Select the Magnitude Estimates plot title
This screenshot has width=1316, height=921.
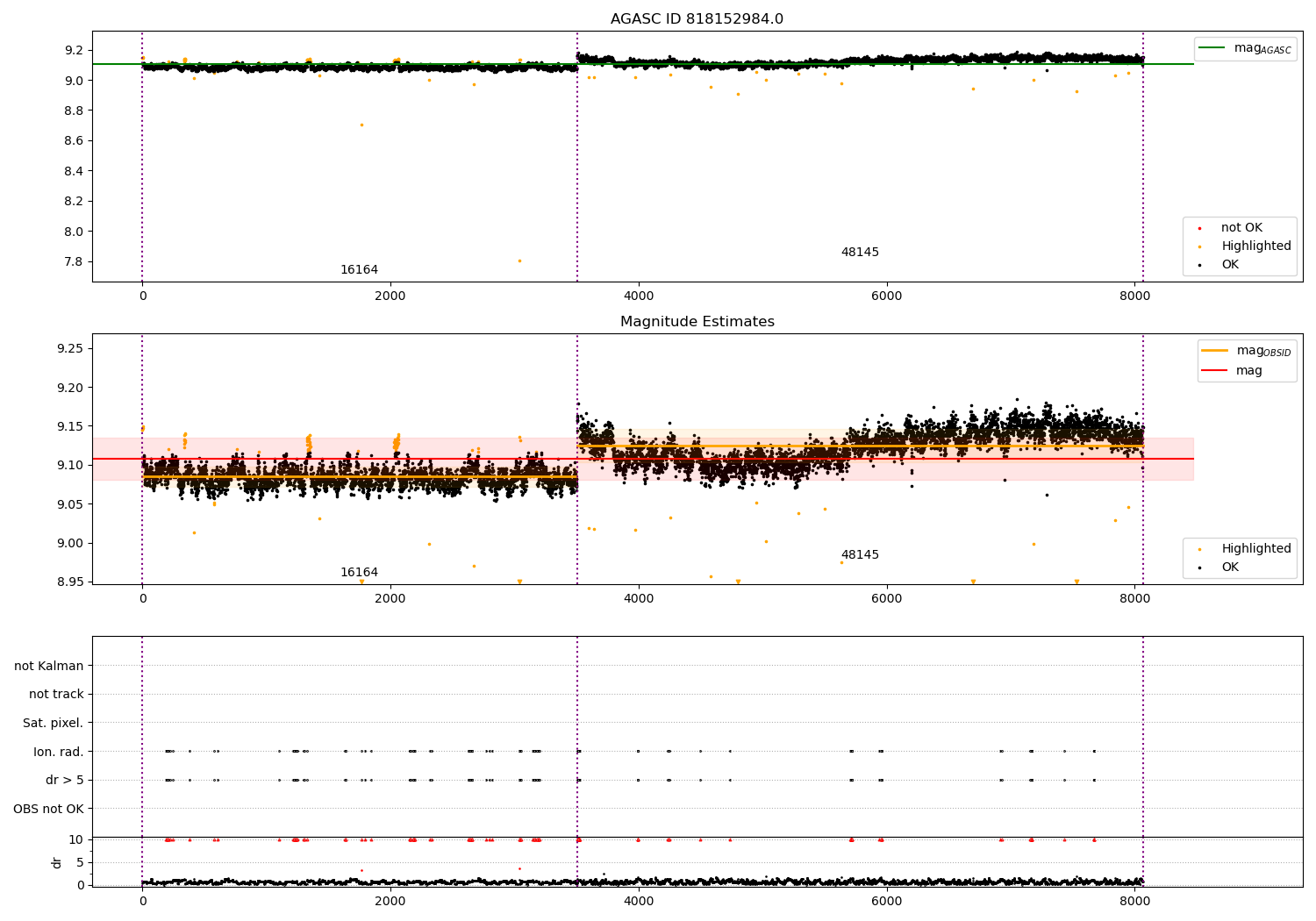click(697, 322)
